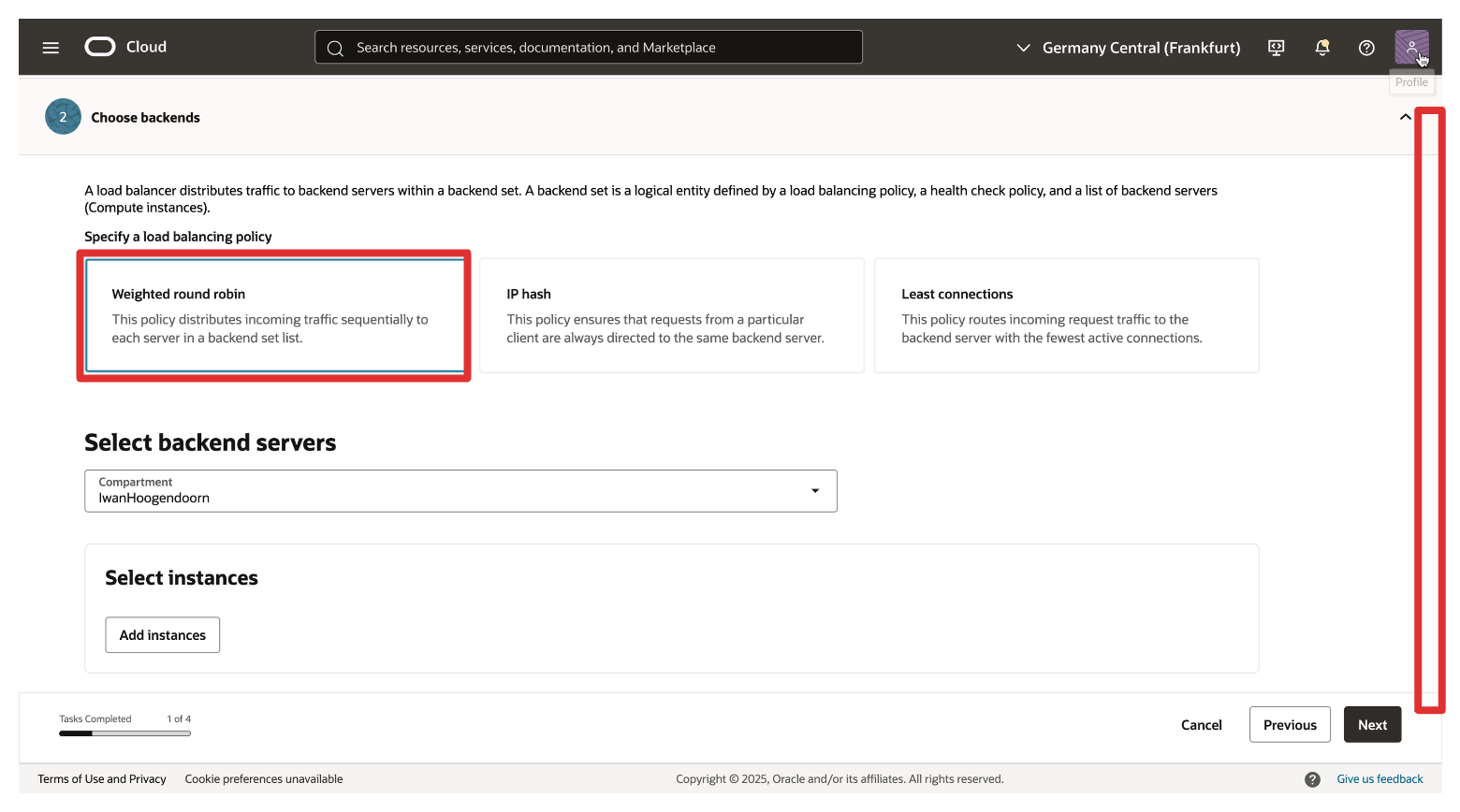Image resolution: width=1460 pixels, height=812 pixels.
Task: Go back with the Previous button
Action: click(1289, 725)
